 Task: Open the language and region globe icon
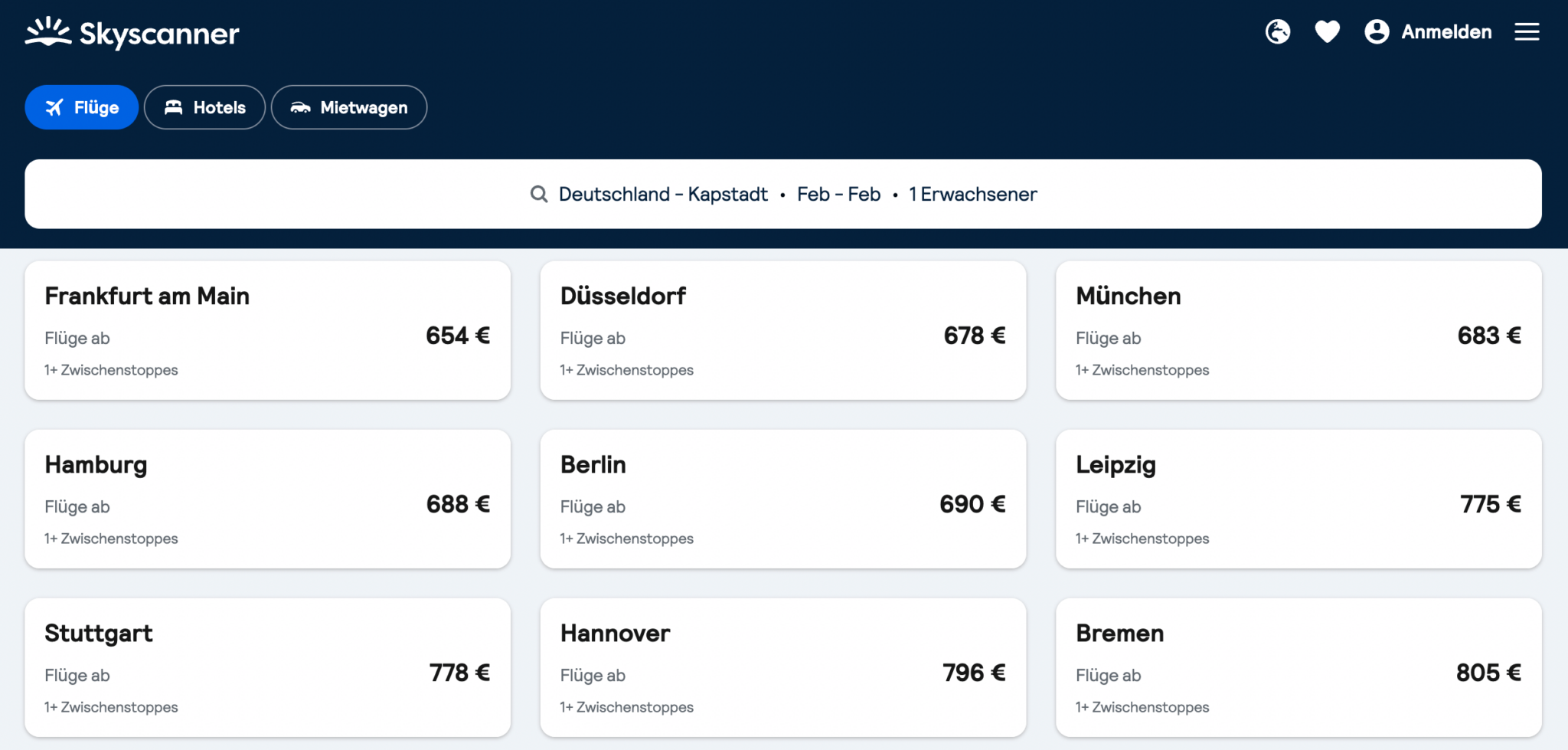[x=1276, y=32]
